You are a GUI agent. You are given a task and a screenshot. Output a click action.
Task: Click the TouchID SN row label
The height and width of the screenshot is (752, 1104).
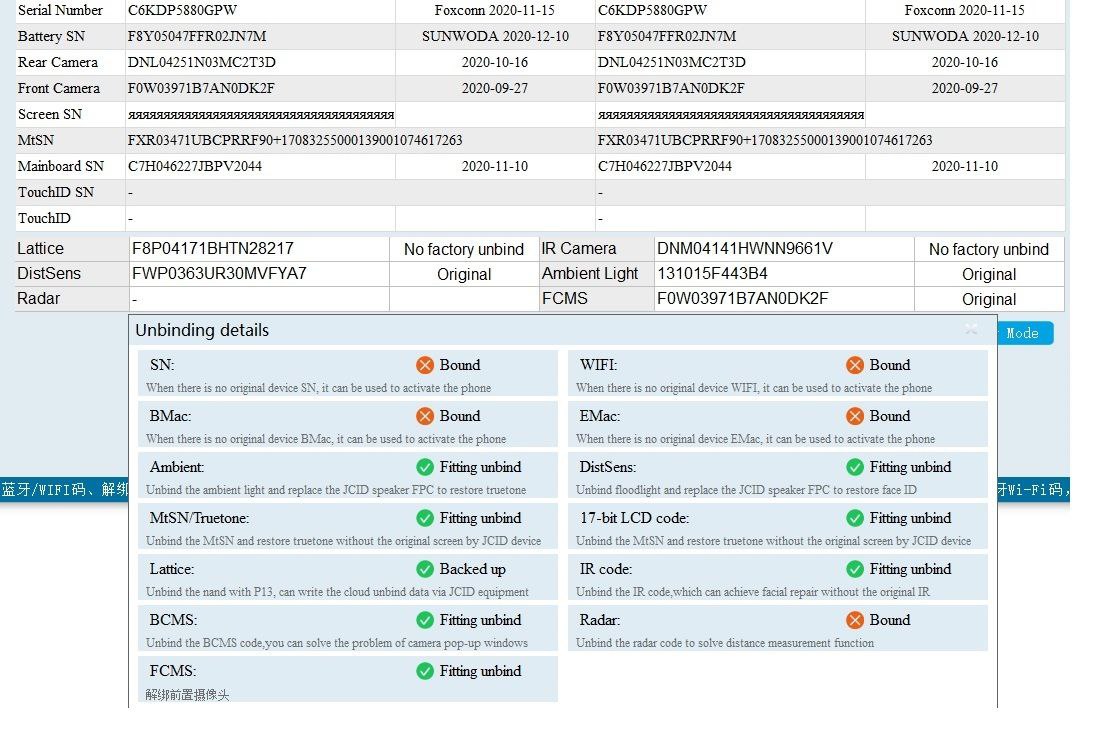[56, 192]
